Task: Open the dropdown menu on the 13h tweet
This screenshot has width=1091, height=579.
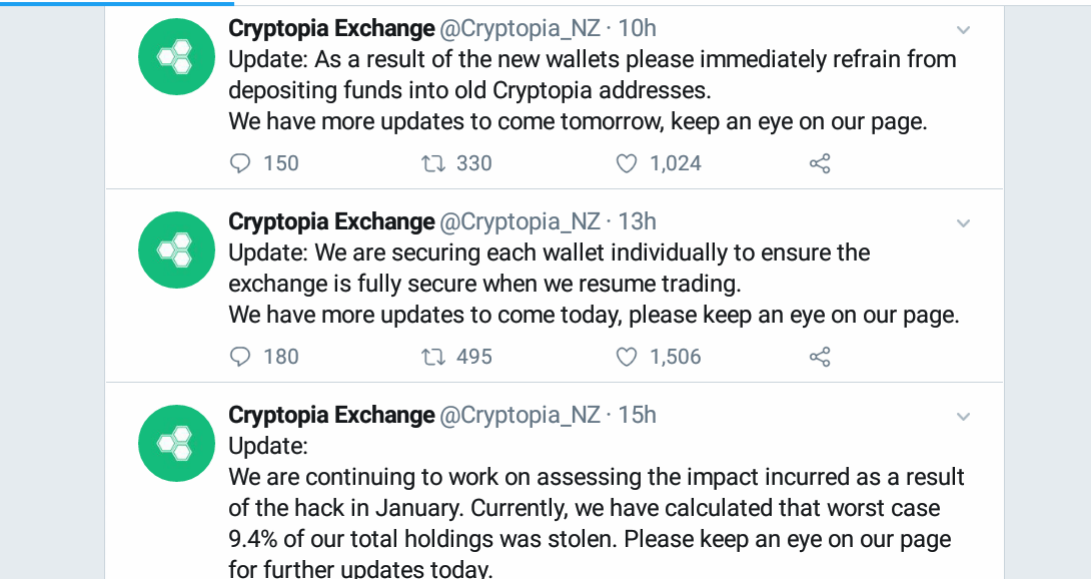Action: pos(963,222)
